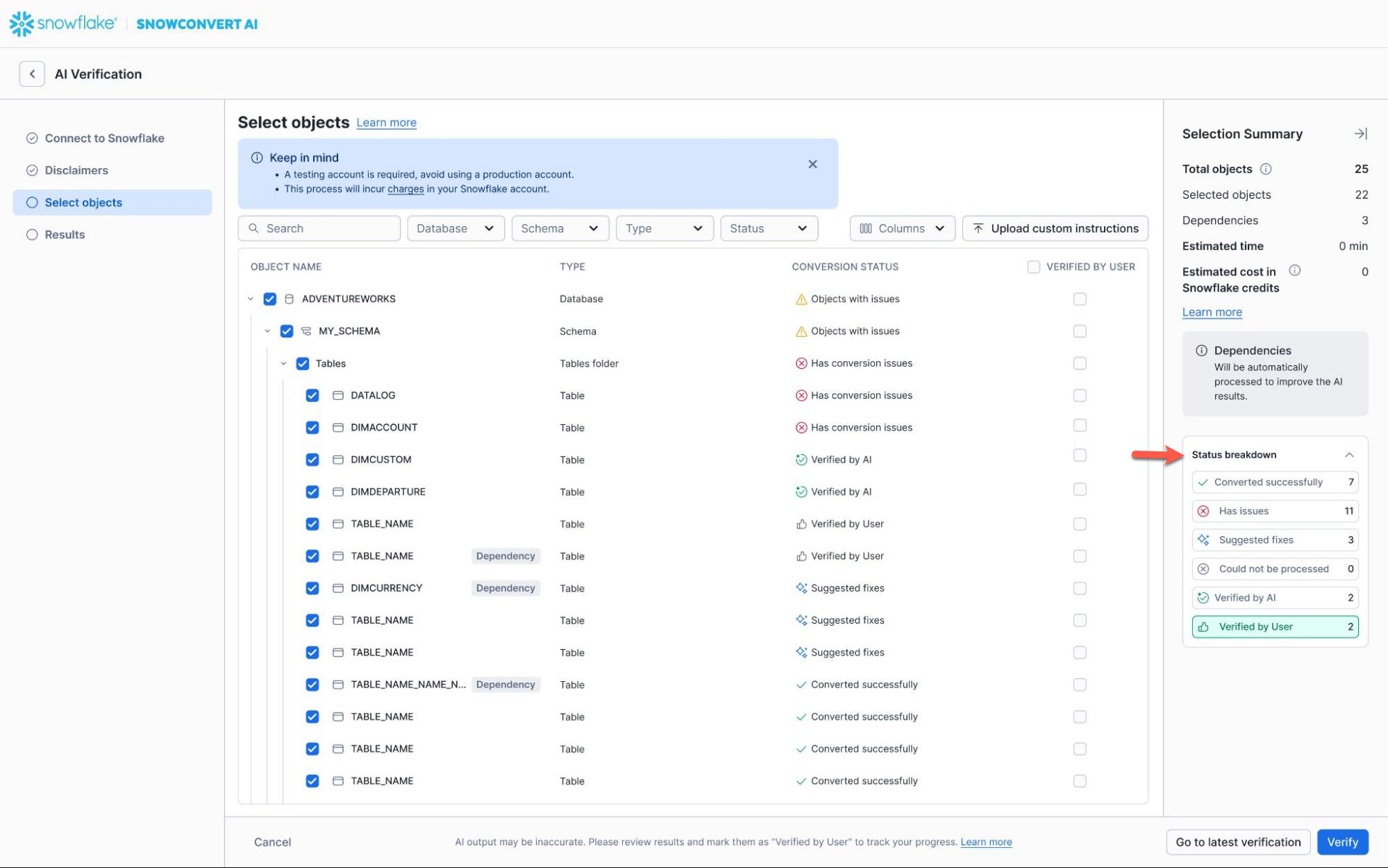Click the Total objects info icon
1388x868 pixels.
coord(1266,169)
